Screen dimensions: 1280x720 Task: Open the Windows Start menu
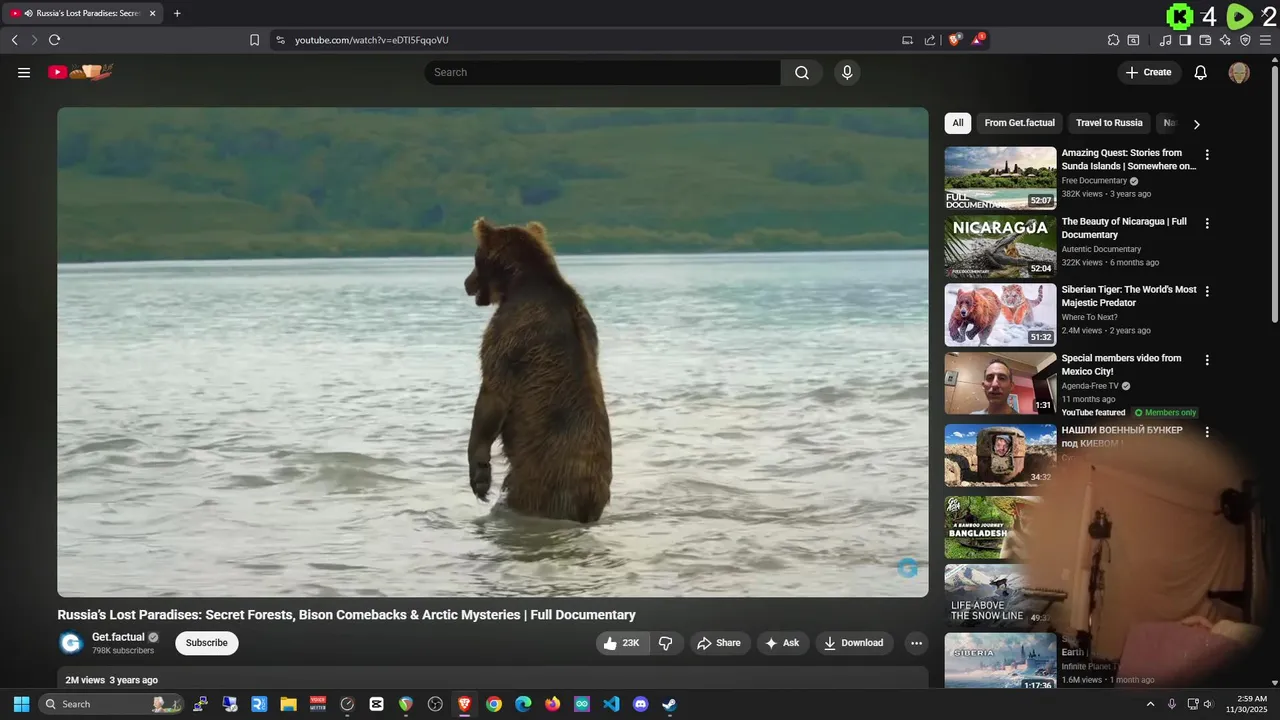tap(21, 704)
